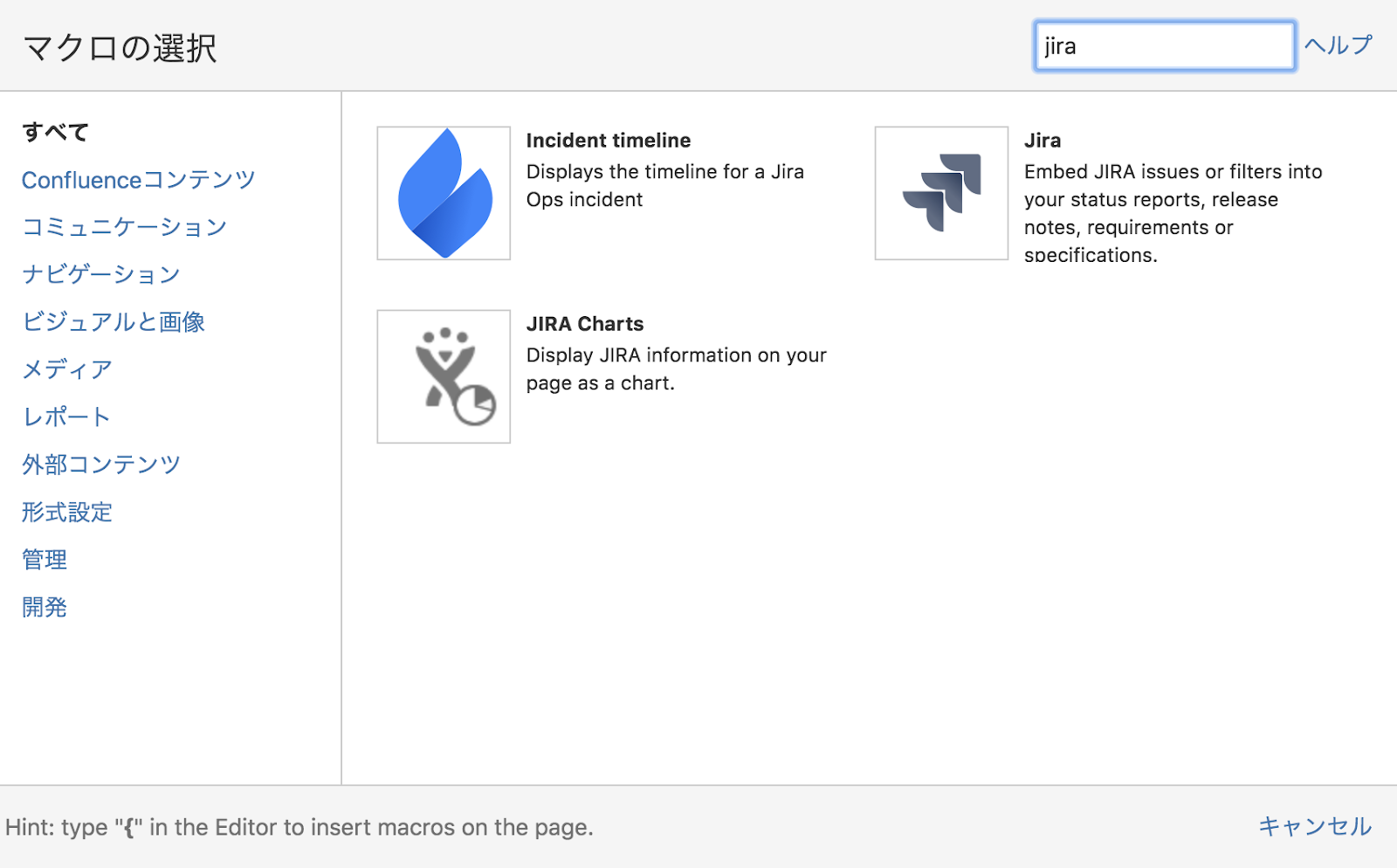Open the 管理 category

[x=45, y=559]
